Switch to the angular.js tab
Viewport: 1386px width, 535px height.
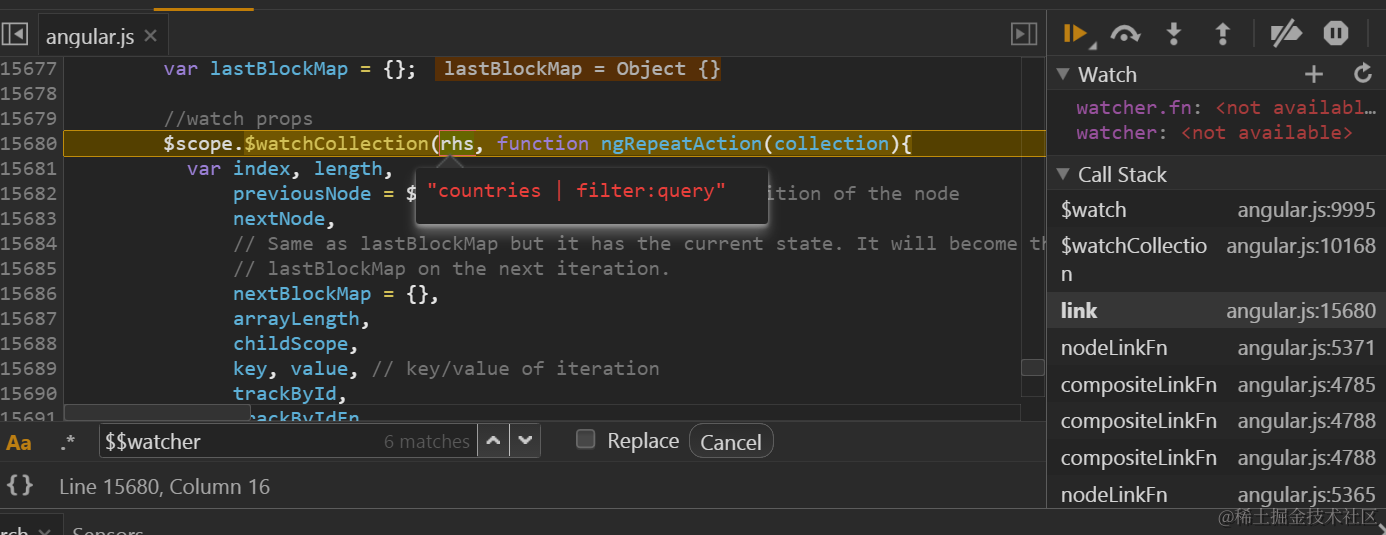coord(90,37)
